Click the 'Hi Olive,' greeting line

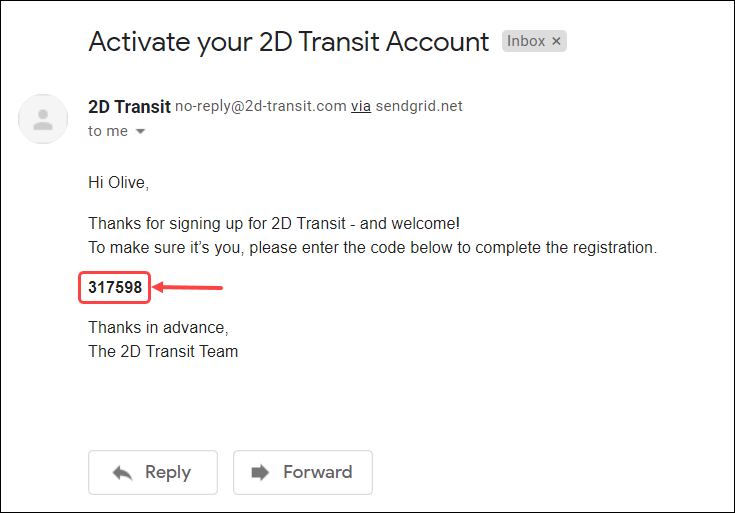pos(119,182)
